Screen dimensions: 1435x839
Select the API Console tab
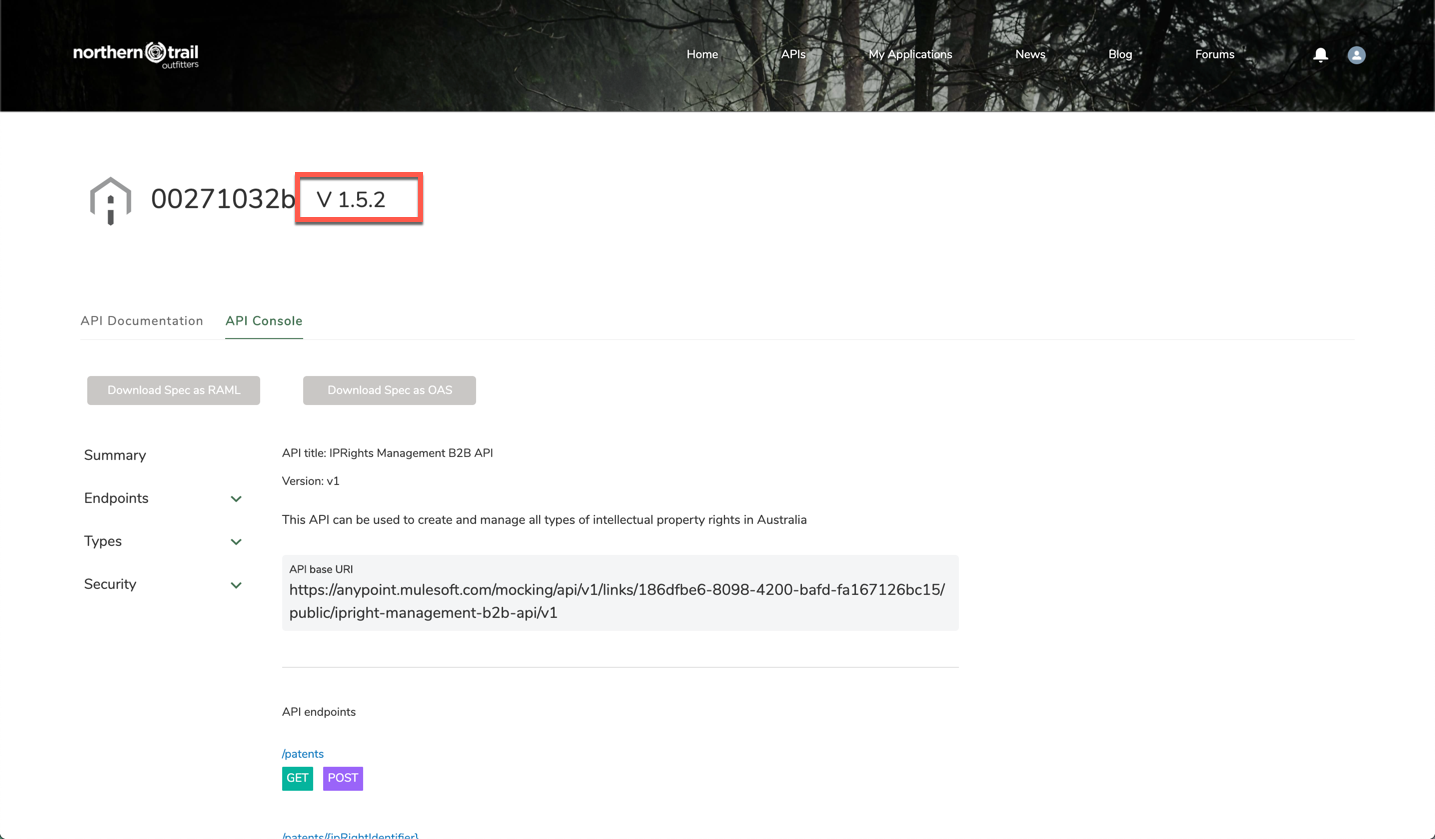(264, 321)
